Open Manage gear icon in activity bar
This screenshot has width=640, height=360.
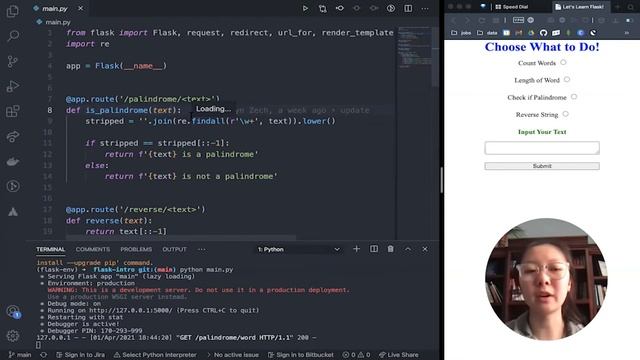click(x=13, y=336)
